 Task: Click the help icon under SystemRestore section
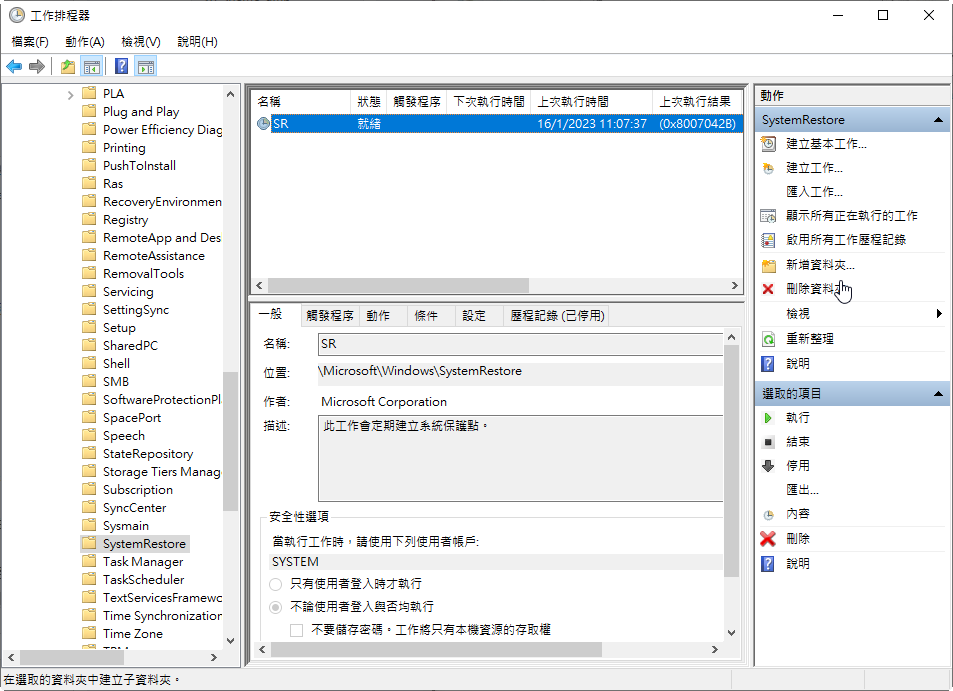pos(768,364)
